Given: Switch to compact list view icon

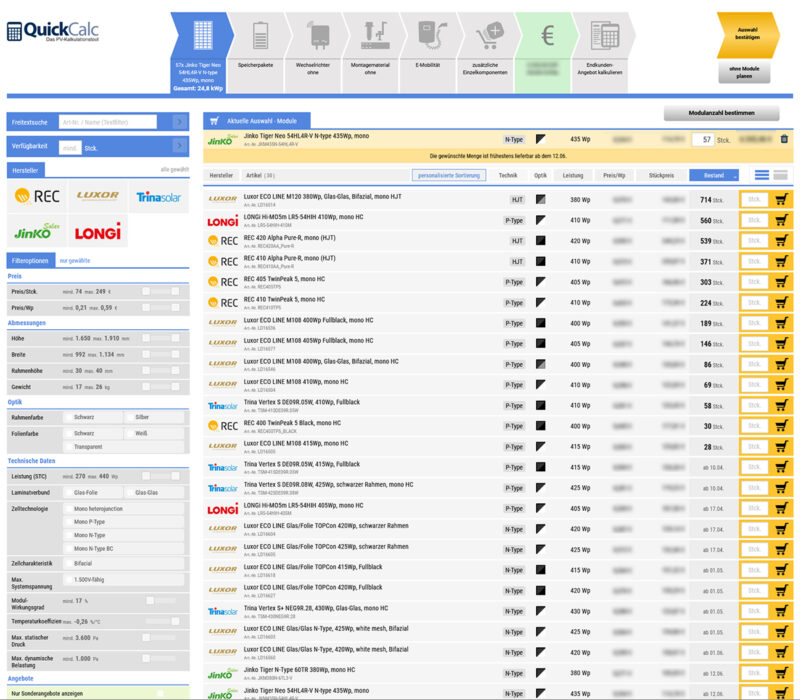Looking at the screenshot, I should click(x=762, y=175).
